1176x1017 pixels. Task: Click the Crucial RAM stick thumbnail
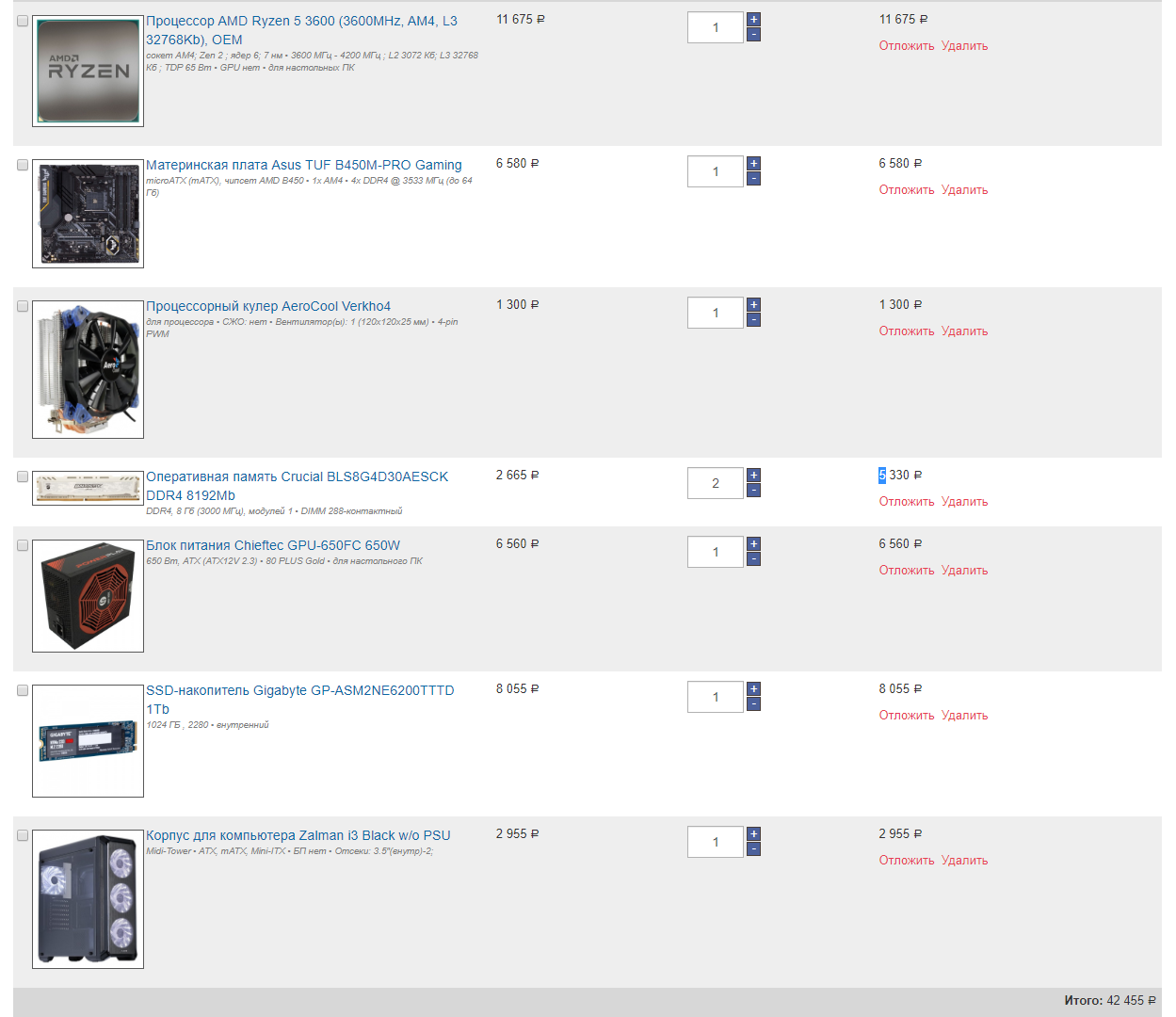pyautogui.click(x=88, y=488)
